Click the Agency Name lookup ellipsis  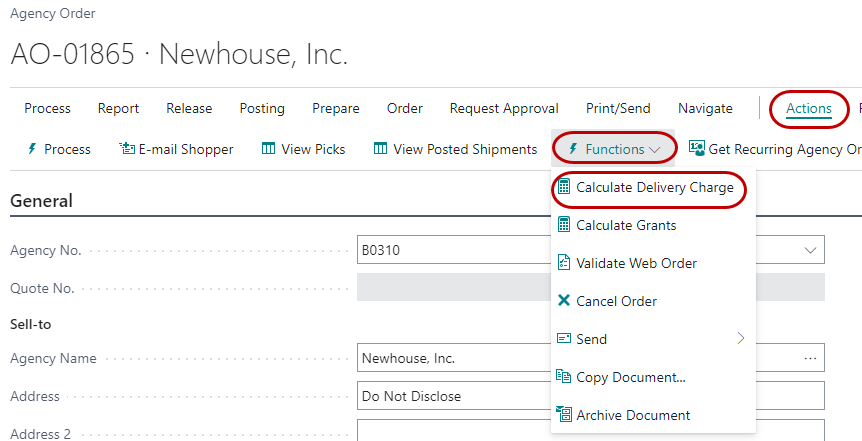[810, 358]
